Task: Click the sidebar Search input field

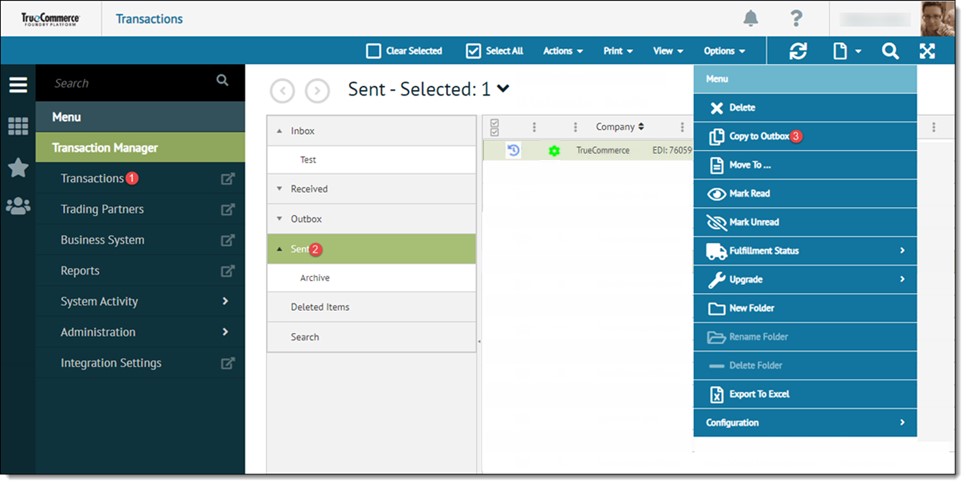Action: point(130,83)
